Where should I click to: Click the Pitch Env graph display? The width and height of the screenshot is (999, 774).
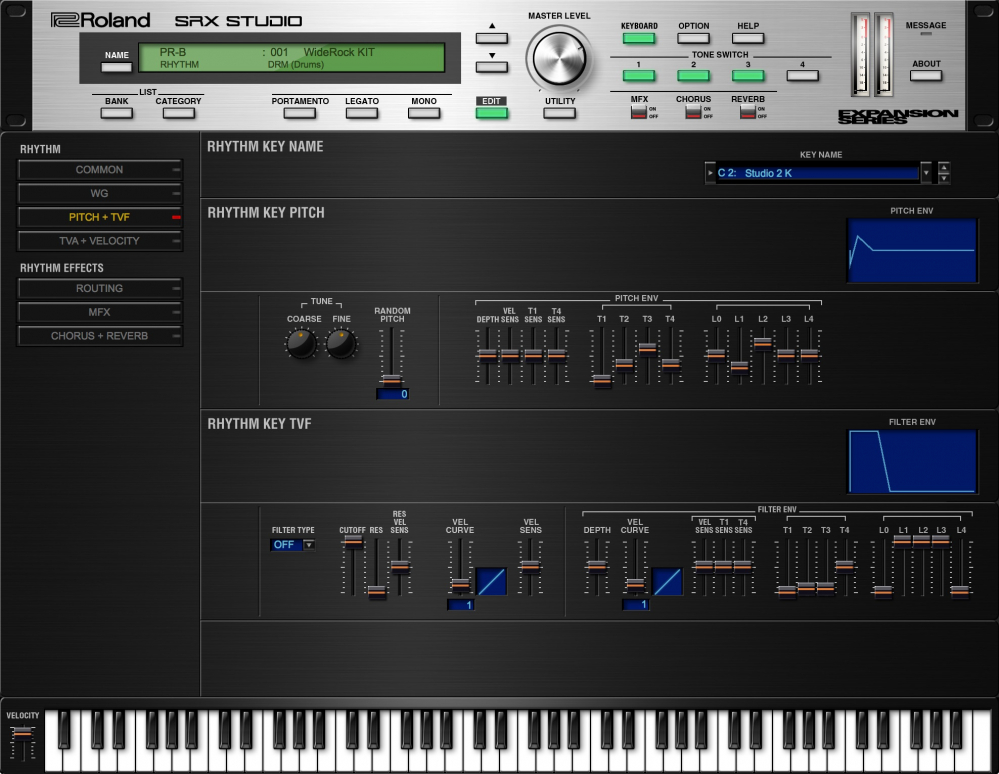coord(912,250)
